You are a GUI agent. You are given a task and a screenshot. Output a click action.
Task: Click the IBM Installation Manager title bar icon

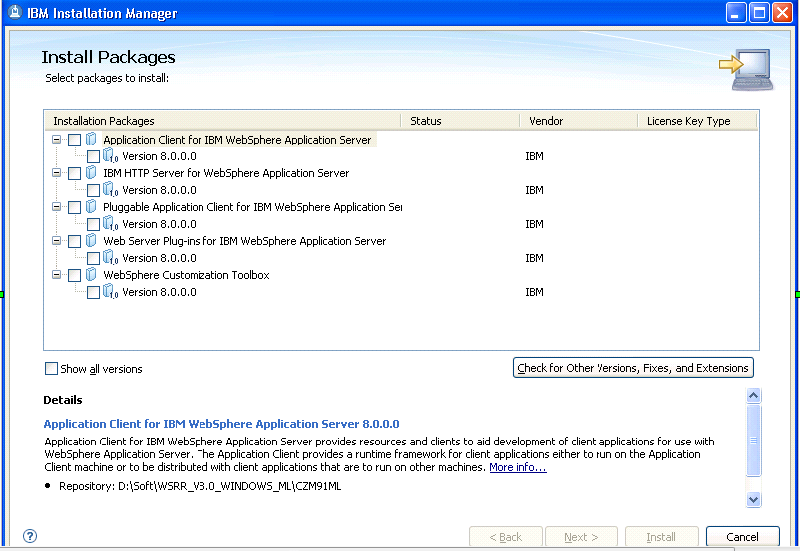pos(15,12)
